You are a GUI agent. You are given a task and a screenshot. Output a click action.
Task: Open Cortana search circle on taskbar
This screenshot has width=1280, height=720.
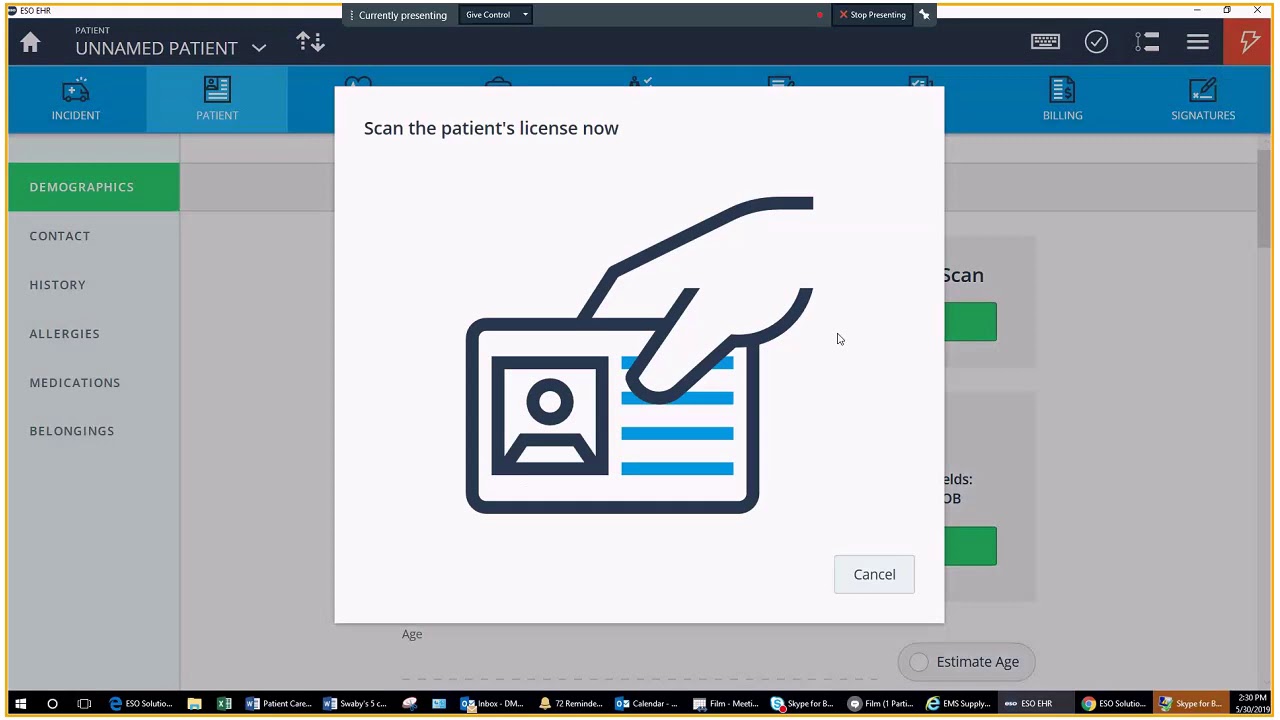[x=52, y=704]
